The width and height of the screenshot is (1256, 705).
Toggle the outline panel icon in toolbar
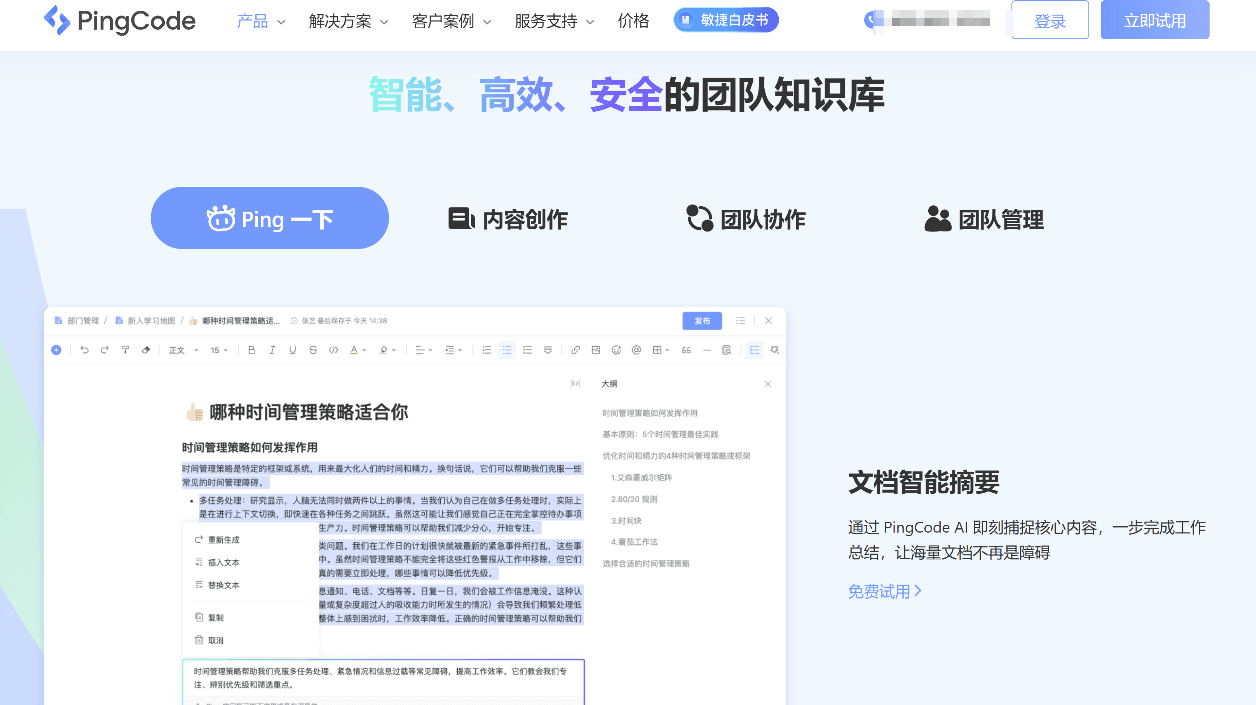pyautogui.click(x=754, y=350)
